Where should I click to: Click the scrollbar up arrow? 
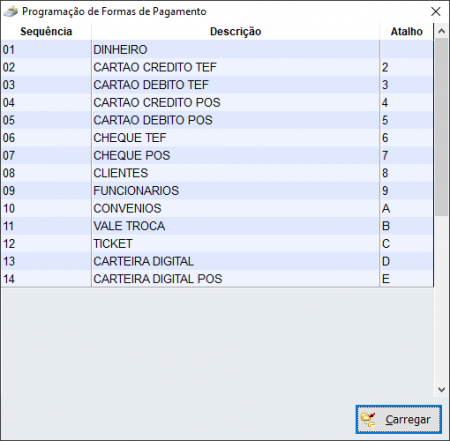[x=441, y=31]
